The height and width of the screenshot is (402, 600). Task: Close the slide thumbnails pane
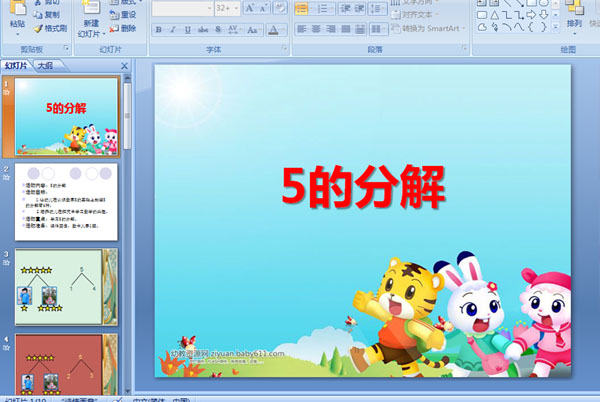(x=124, y=66)
